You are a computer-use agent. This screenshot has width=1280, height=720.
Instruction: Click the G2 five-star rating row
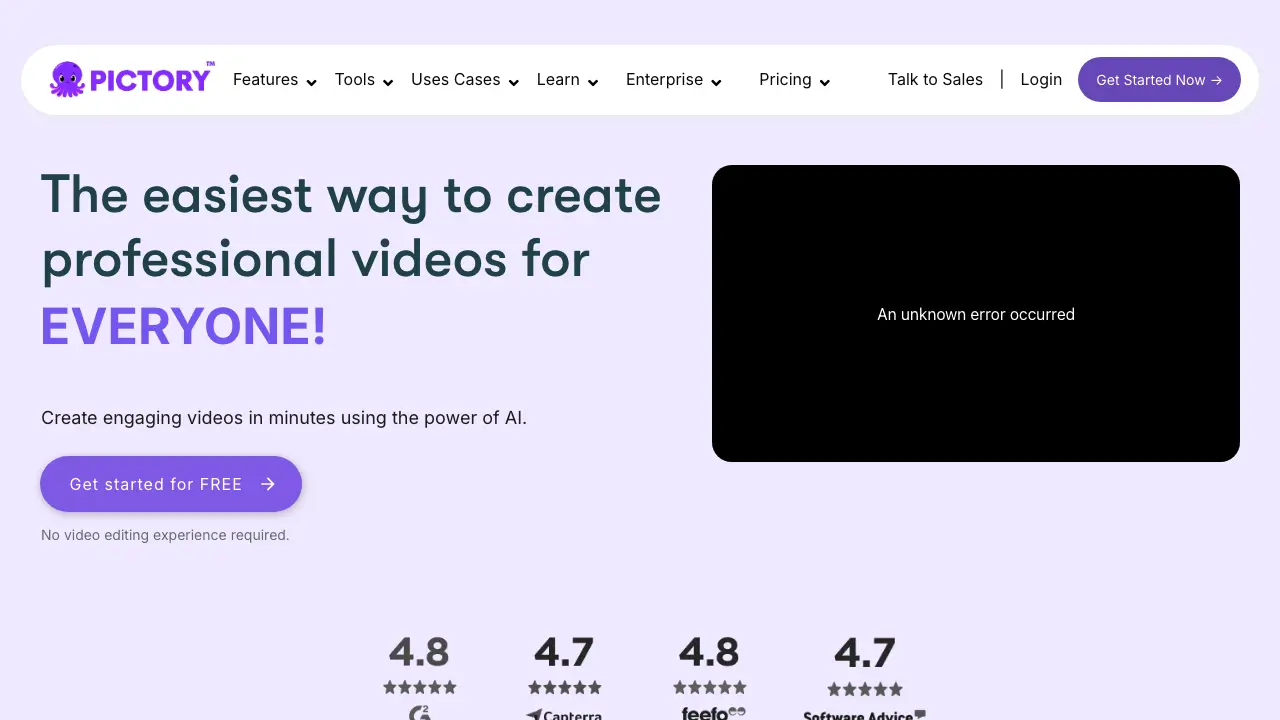click(x=420, y=687)
